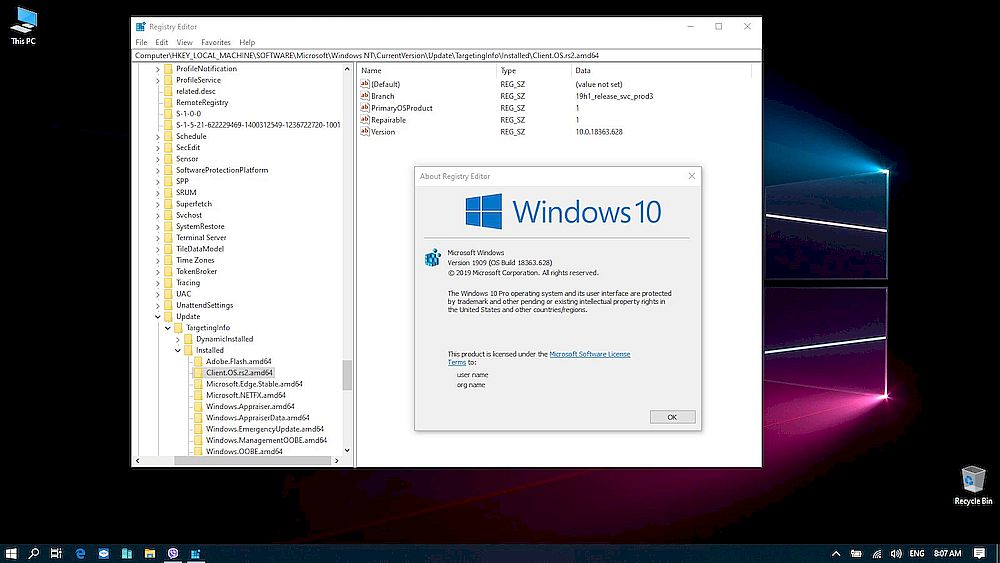
Task: Collapse the Update key
Action: [x=158, y=316]
